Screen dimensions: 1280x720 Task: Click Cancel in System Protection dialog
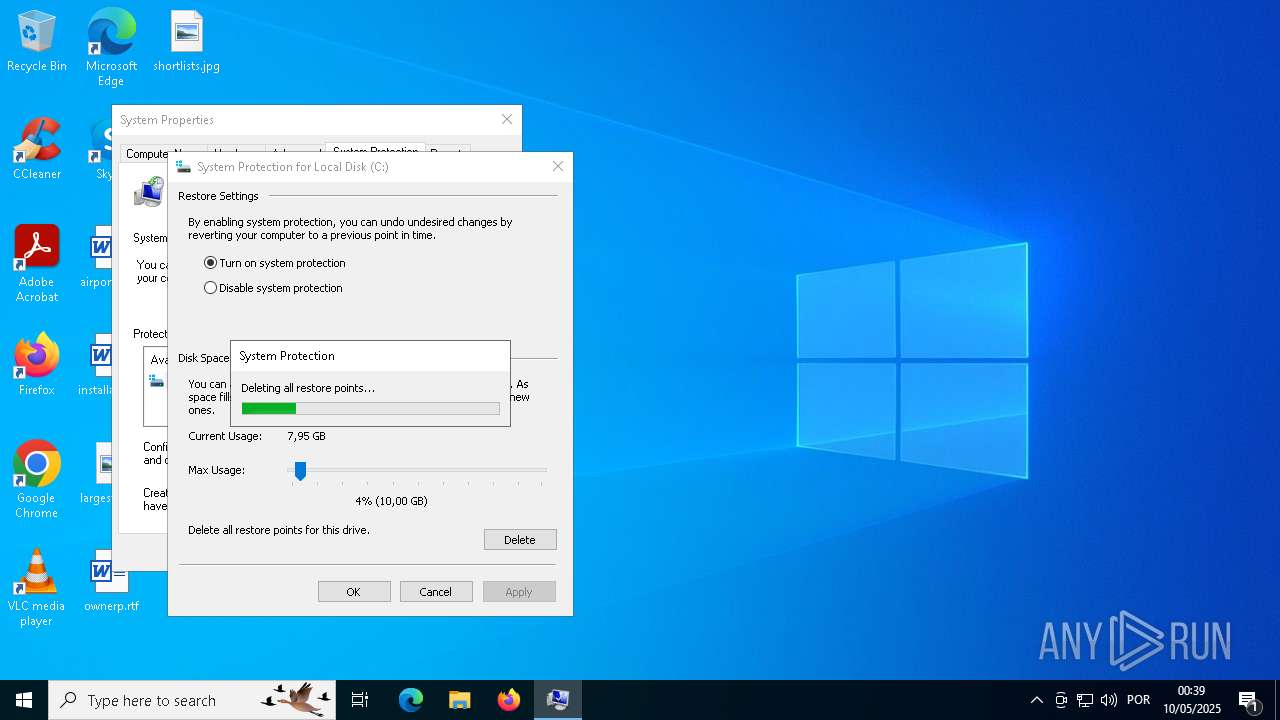436,592
